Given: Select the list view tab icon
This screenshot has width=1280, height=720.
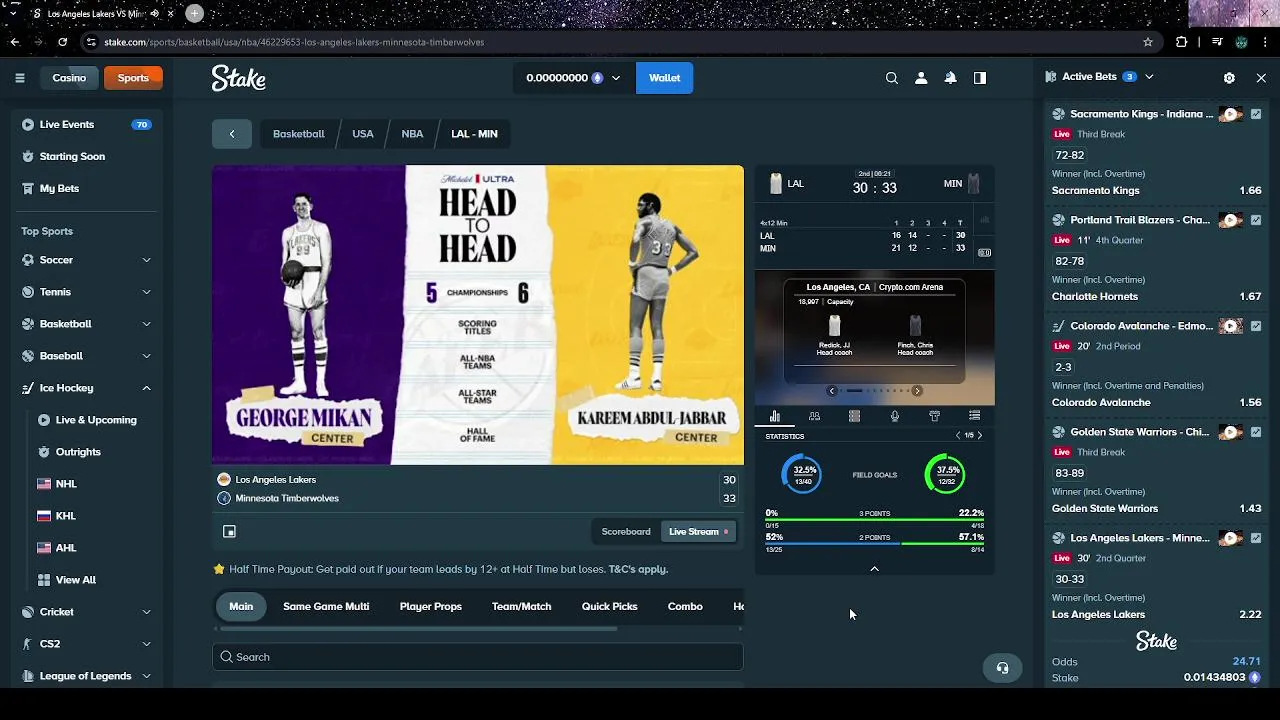Looking at the screenshot, I should coord(974,416).
